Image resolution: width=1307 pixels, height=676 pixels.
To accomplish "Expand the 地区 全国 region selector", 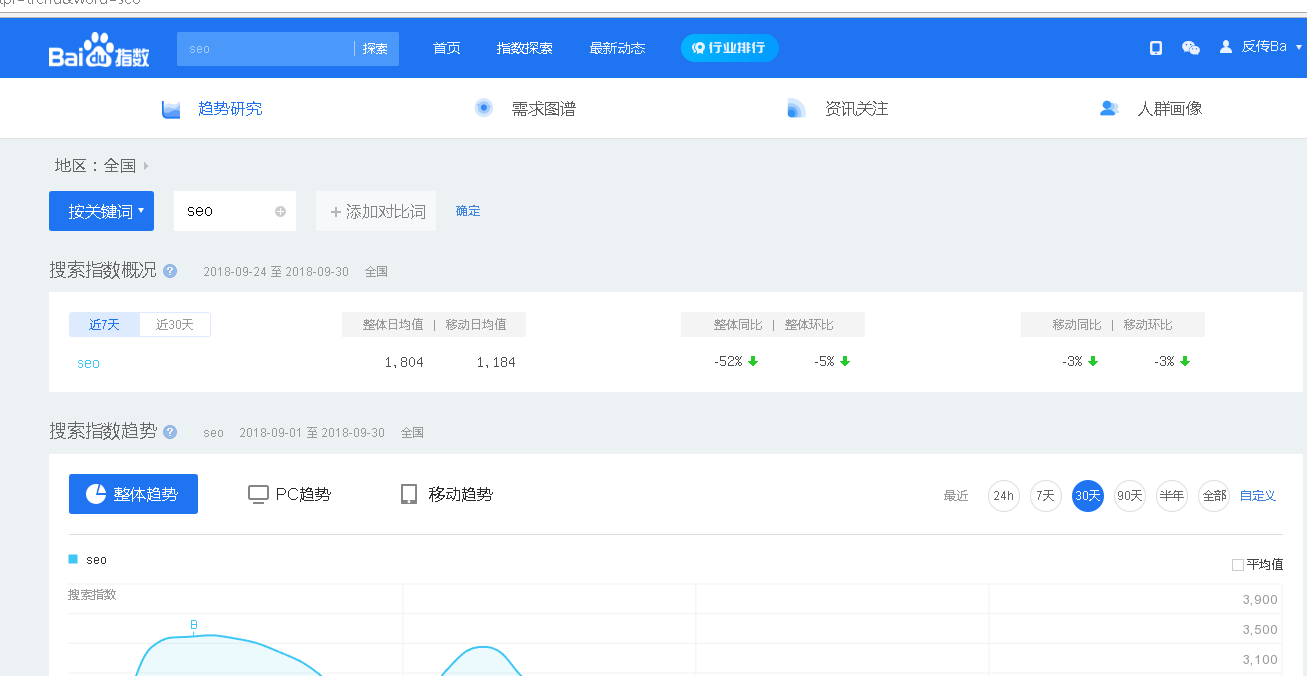I will tap(146, 166).
